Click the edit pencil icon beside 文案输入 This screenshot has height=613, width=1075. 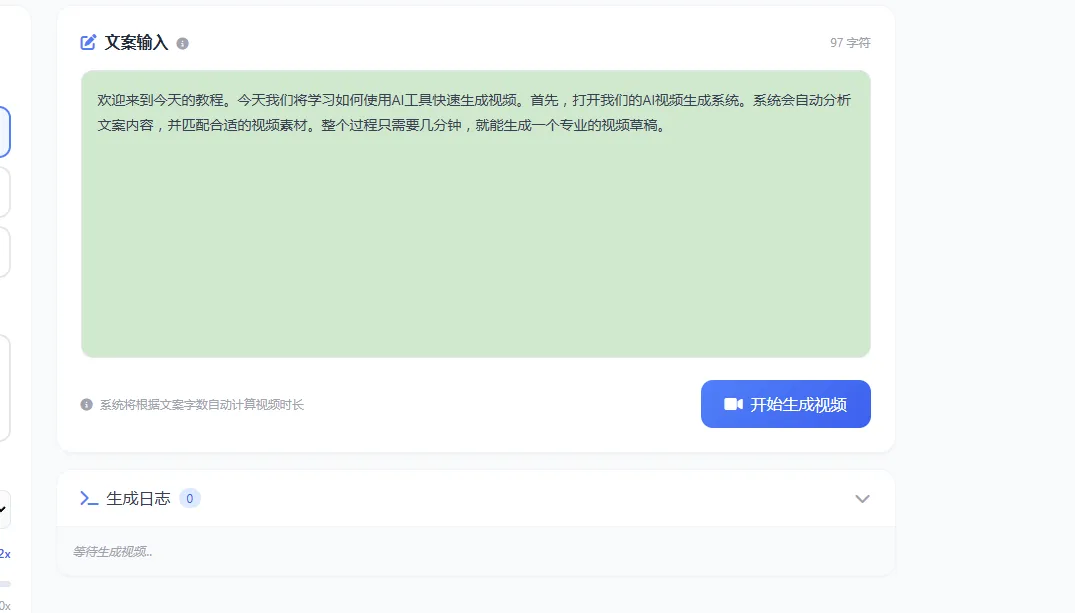click(88, 43)
